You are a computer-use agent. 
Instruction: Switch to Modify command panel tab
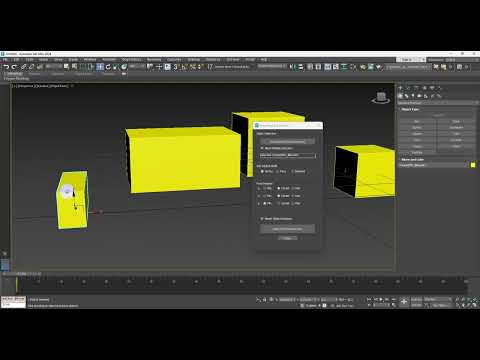[x=408, y=88]
